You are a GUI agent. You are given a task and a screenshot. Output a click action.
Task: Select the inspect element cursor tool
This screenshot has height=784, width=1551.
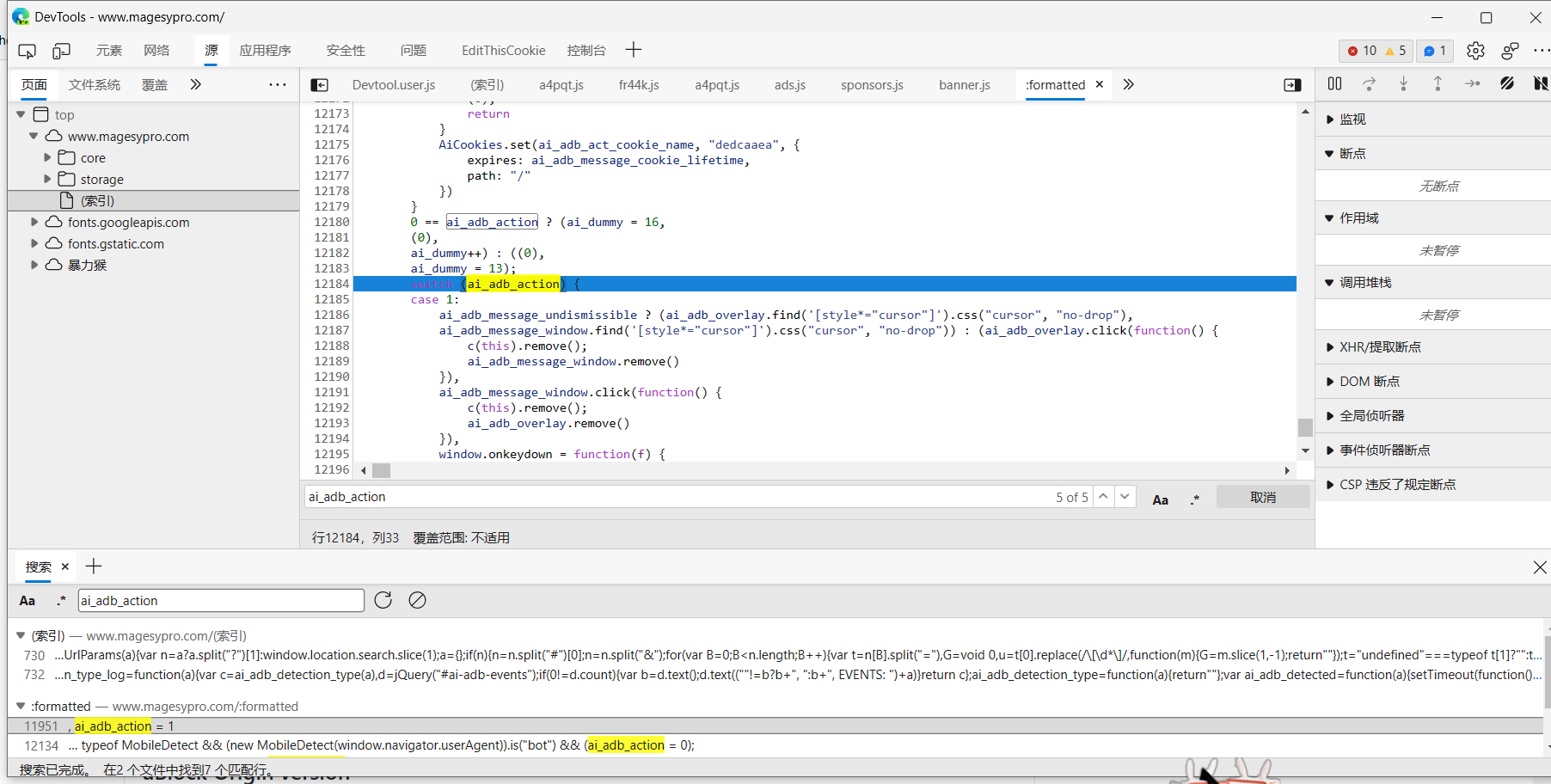[x=27, y=51]
